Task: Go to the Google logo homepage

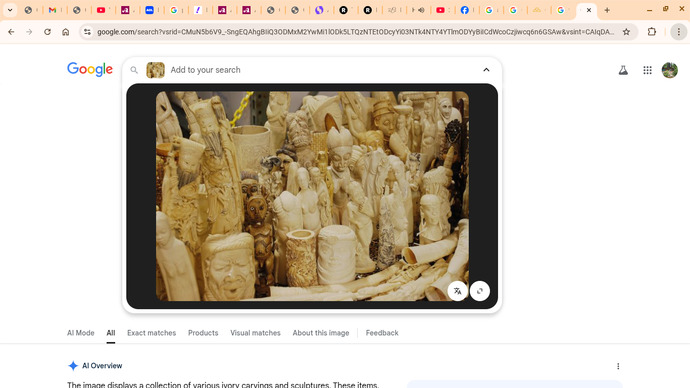Action: (90, 69)
